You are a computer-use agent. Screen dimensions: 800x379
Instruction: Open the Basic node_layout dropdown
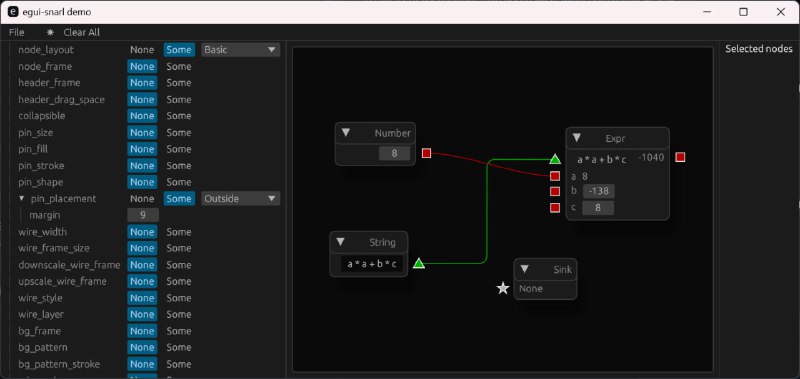[x=240, y=49]
